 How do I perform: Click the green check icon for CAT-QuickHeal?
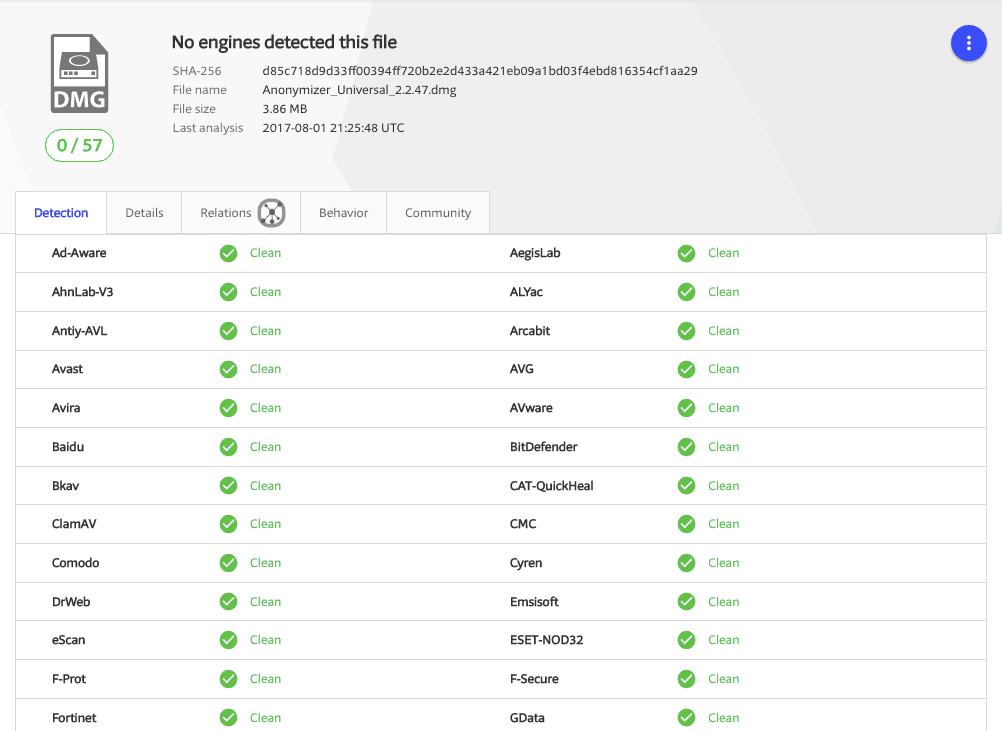(686, 486)
